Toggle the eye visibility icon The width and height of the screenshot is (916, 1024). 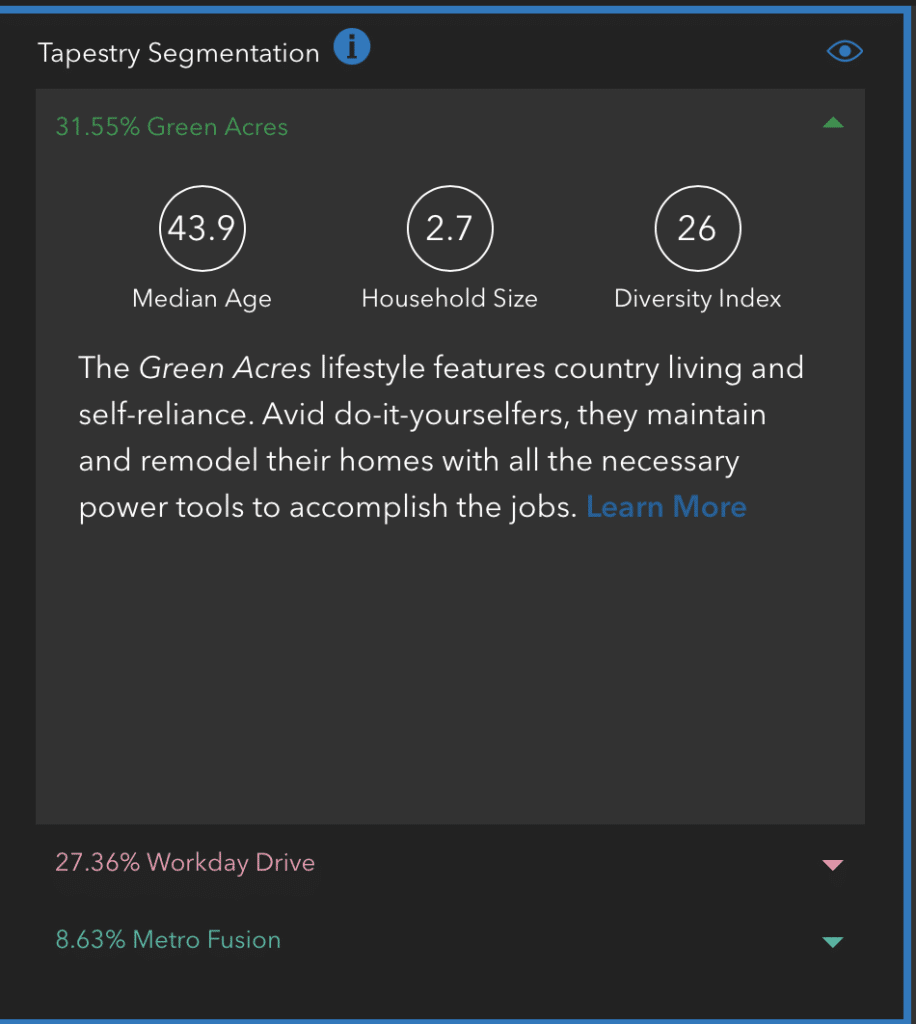(x=845, y=51)
